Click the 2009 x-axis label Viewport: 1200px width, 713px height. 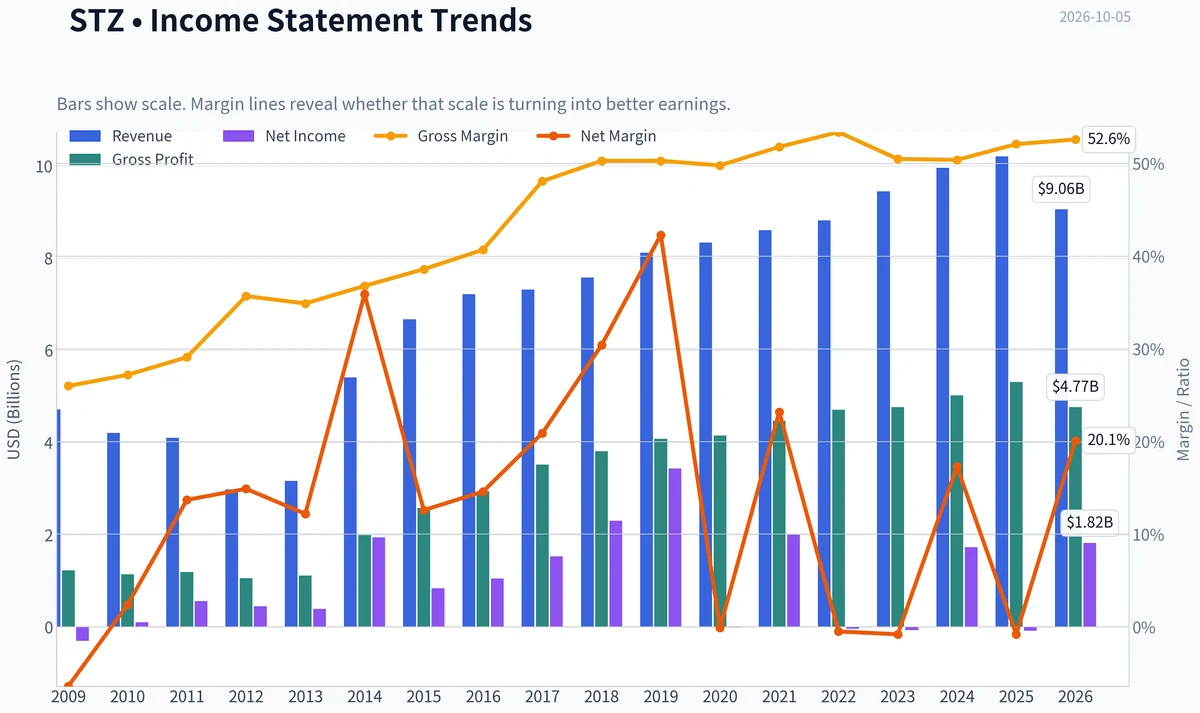68,696
